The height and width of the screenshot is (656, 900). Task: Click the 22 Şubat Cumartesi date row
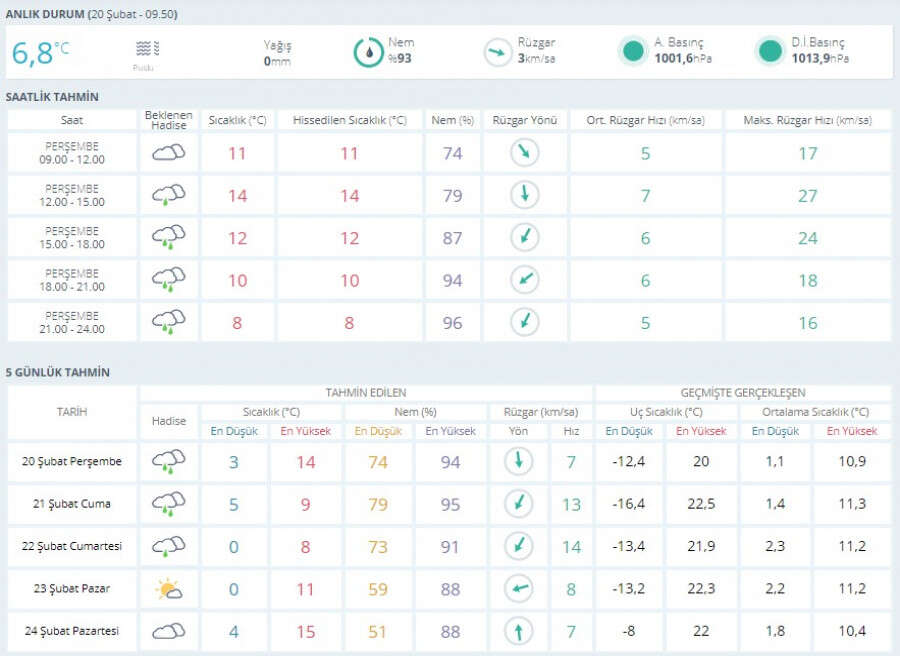point(72,546)
